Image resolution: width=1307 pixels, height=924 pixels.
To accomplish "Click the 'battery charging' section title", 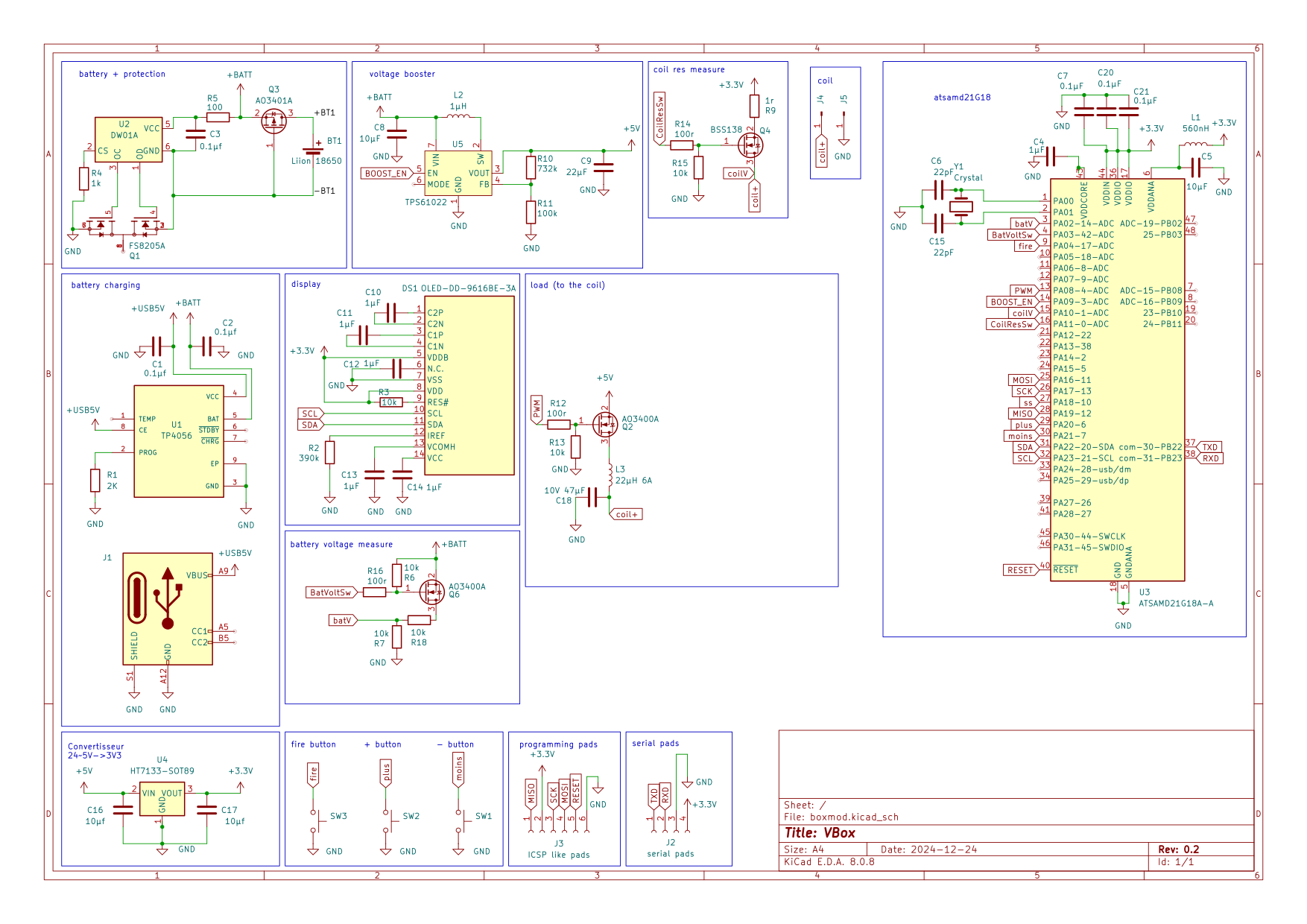I will click(106, 285).
